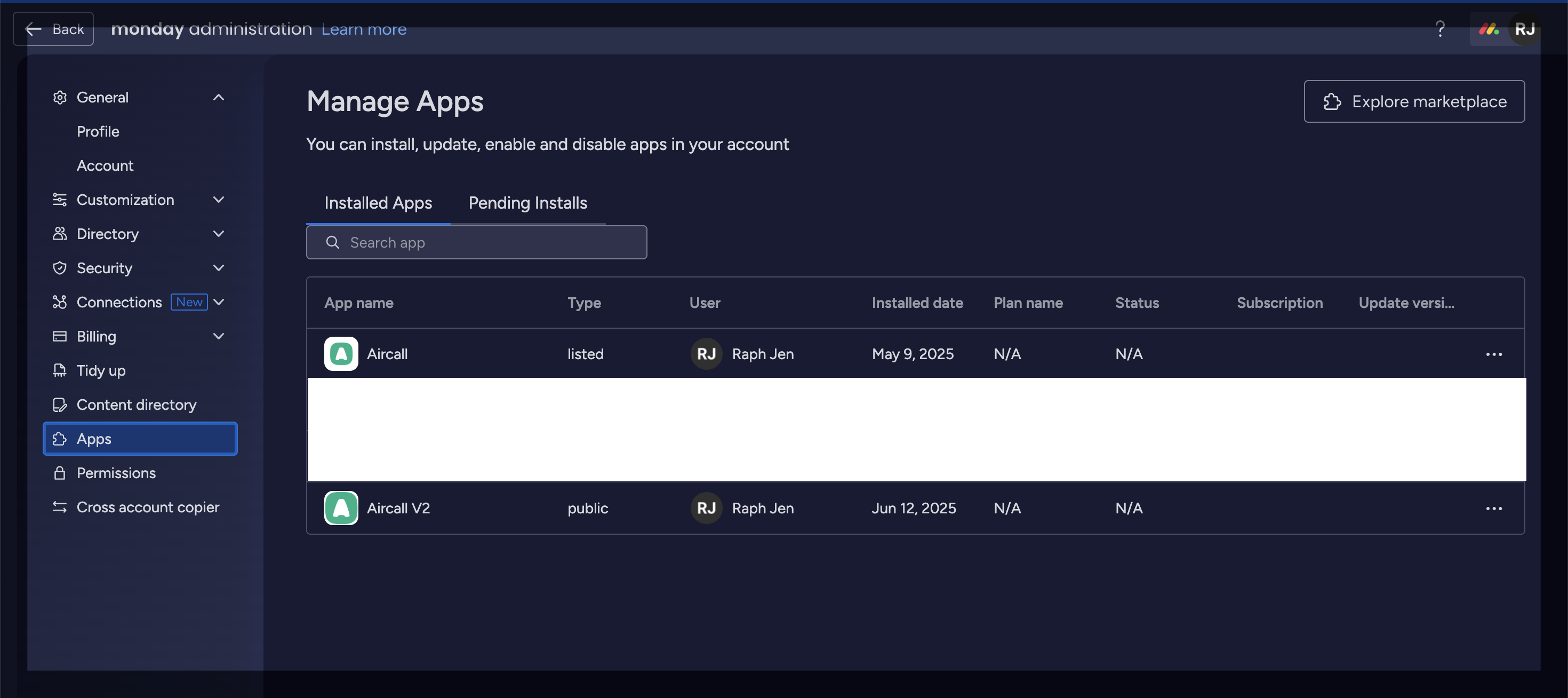Click the User column header
This screenshot has height=698, width=1568.
tap(705, 303)
